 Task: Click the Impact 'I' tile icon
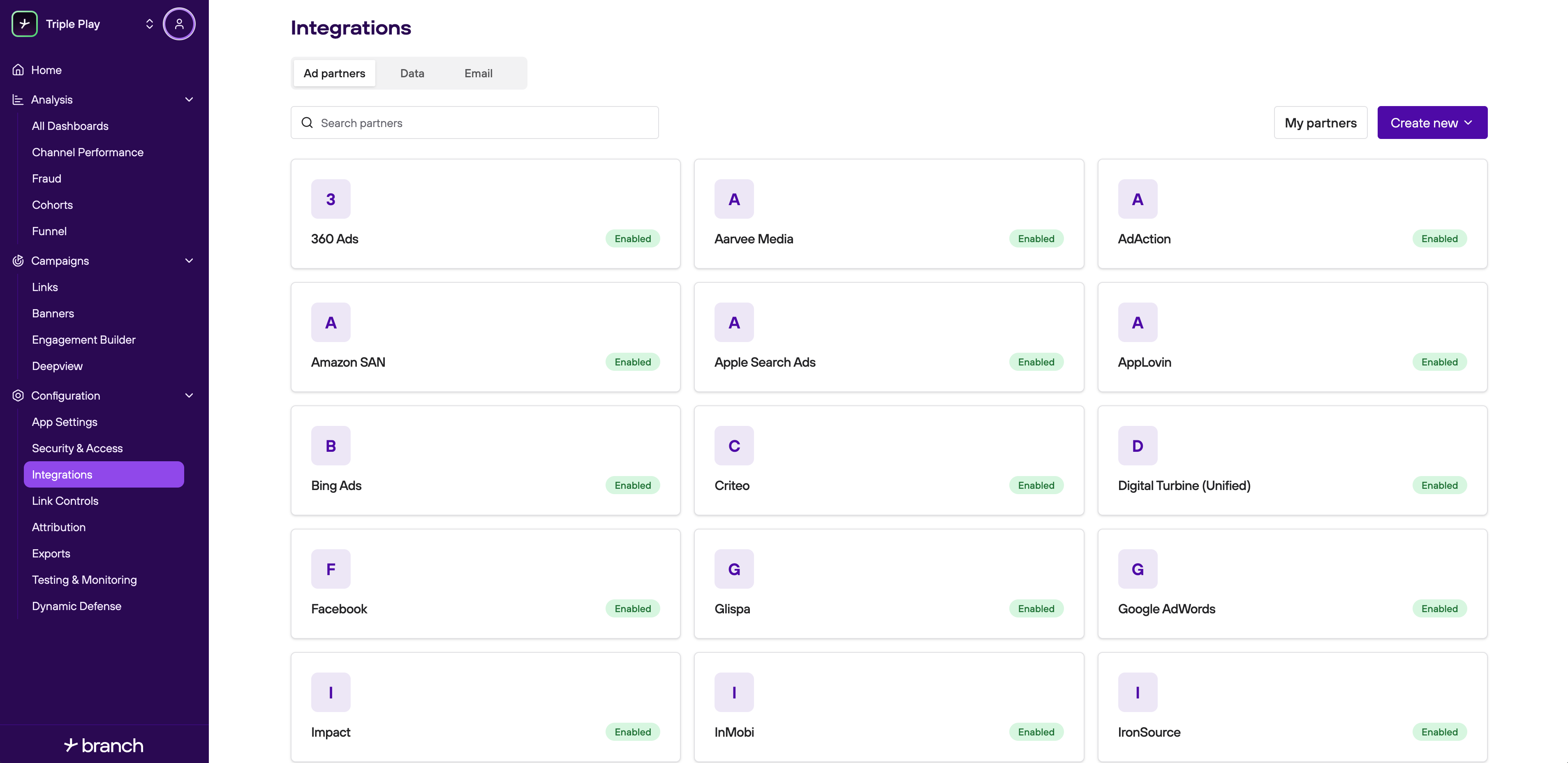331,692
